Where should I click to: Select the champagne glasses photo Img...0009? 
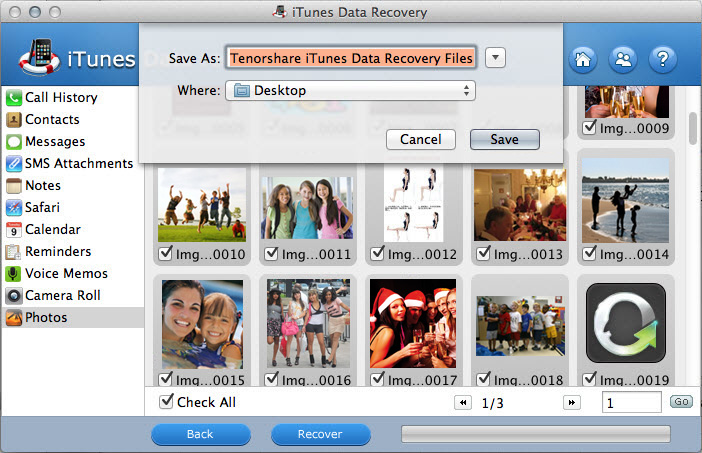point(627,102)
